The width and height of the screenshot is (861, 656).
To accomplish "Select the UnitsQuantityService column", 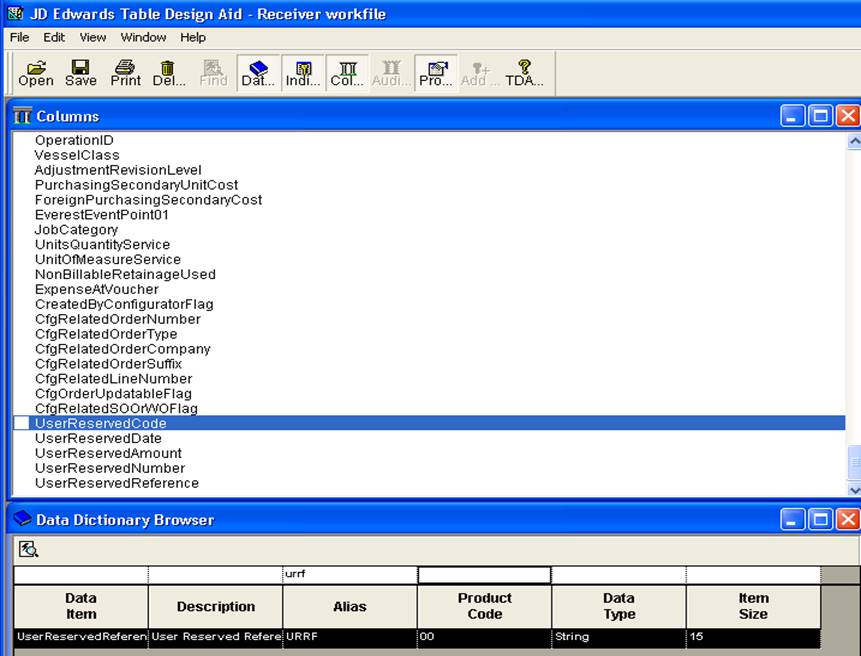I will 102,244.
